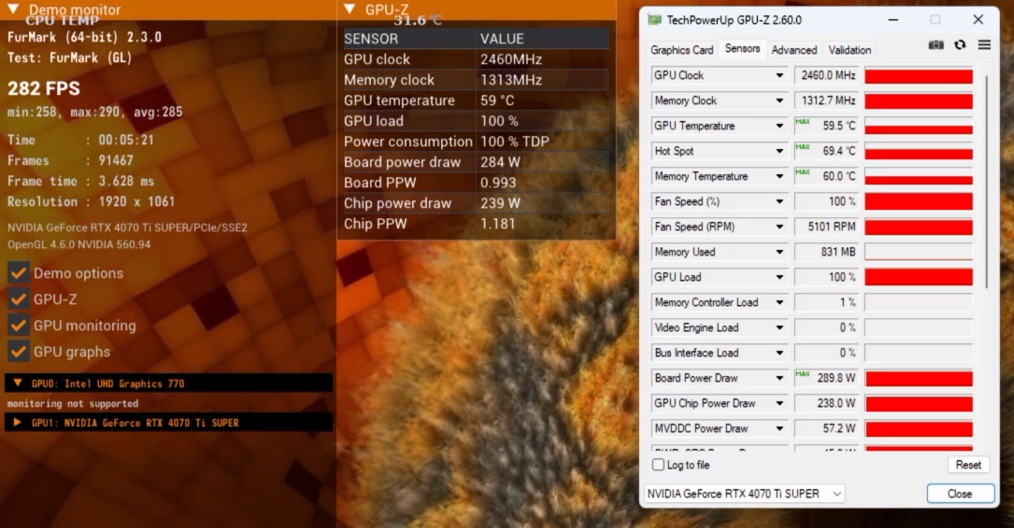Viewport: 1014px width, 528px height.
Task: Collapse the GPU-Z overlay panel triangle
Action: click(x=349, y=9)
